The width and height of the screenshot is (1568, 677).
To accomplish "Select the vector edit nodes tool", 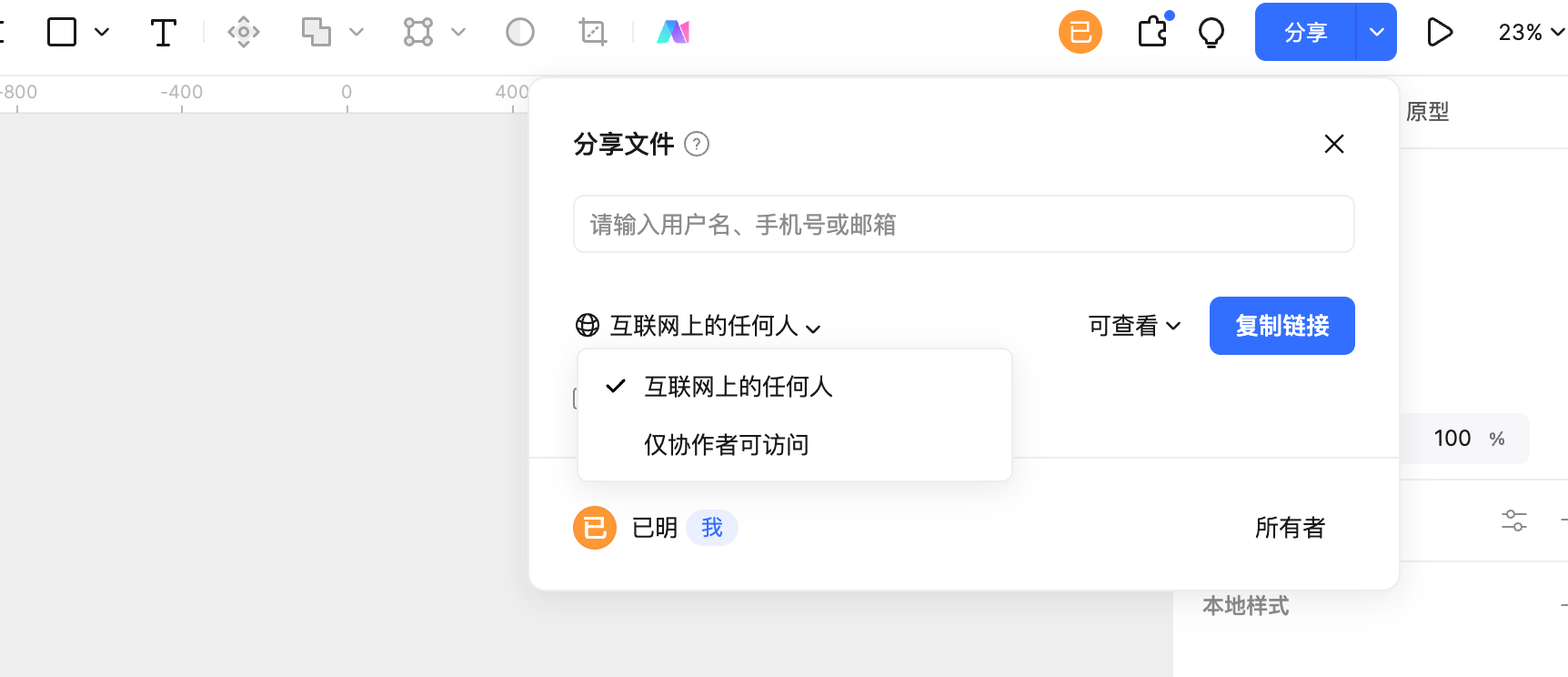I will coord(418,32).
